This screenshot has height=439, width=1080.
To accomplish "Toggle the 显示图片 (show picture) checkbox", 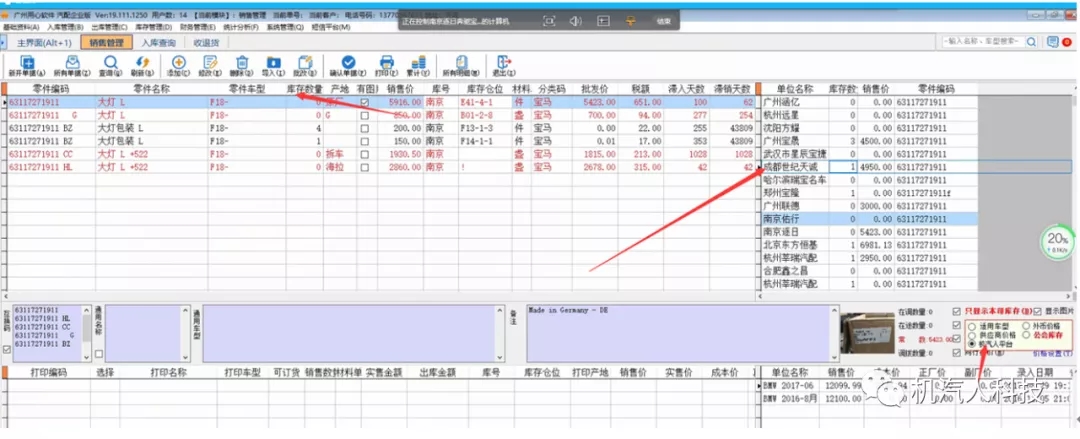I will pos(1035,311).
